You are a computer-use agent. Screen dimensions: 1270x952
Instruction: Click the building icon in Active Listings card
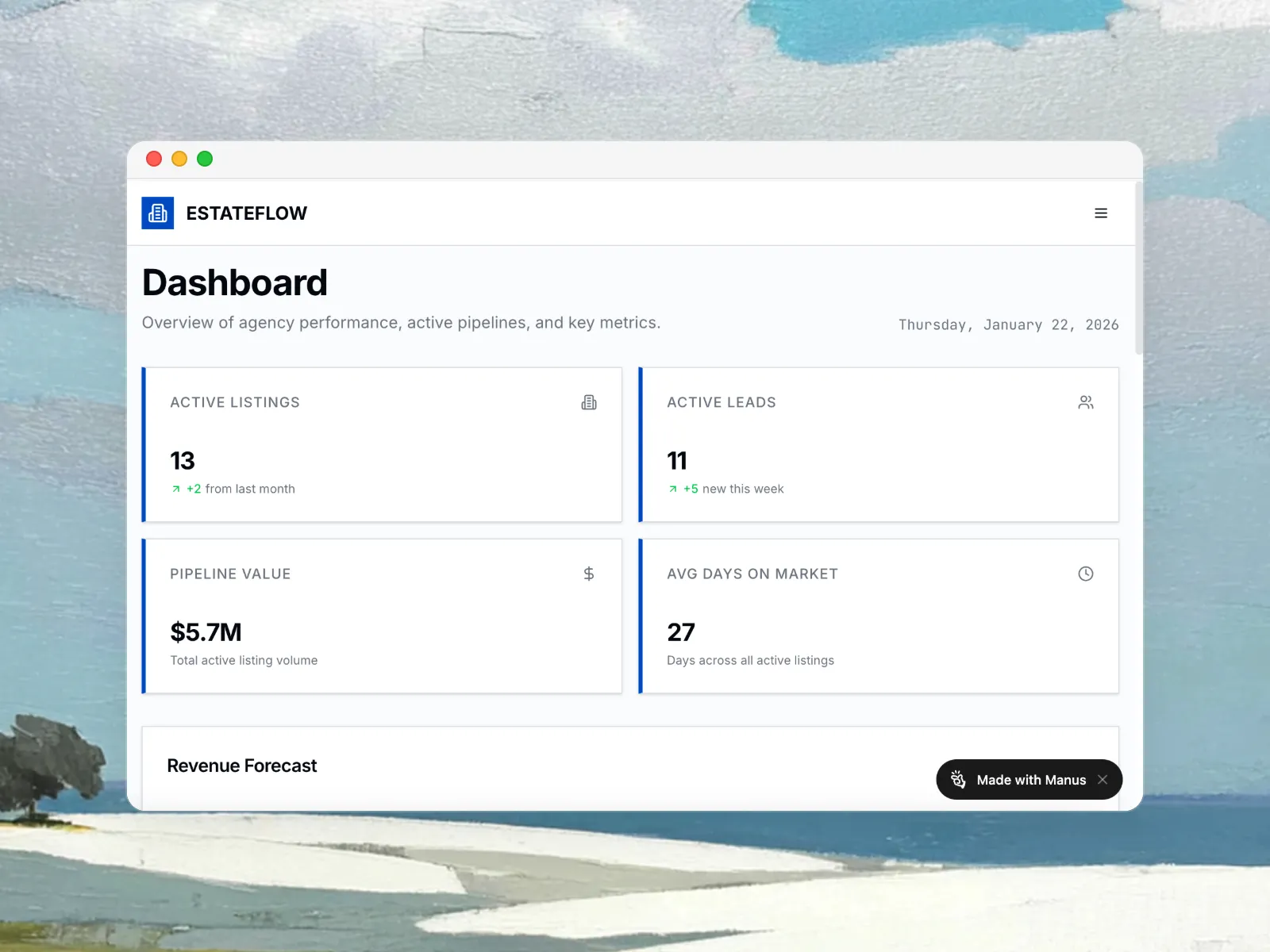[589, 402]
